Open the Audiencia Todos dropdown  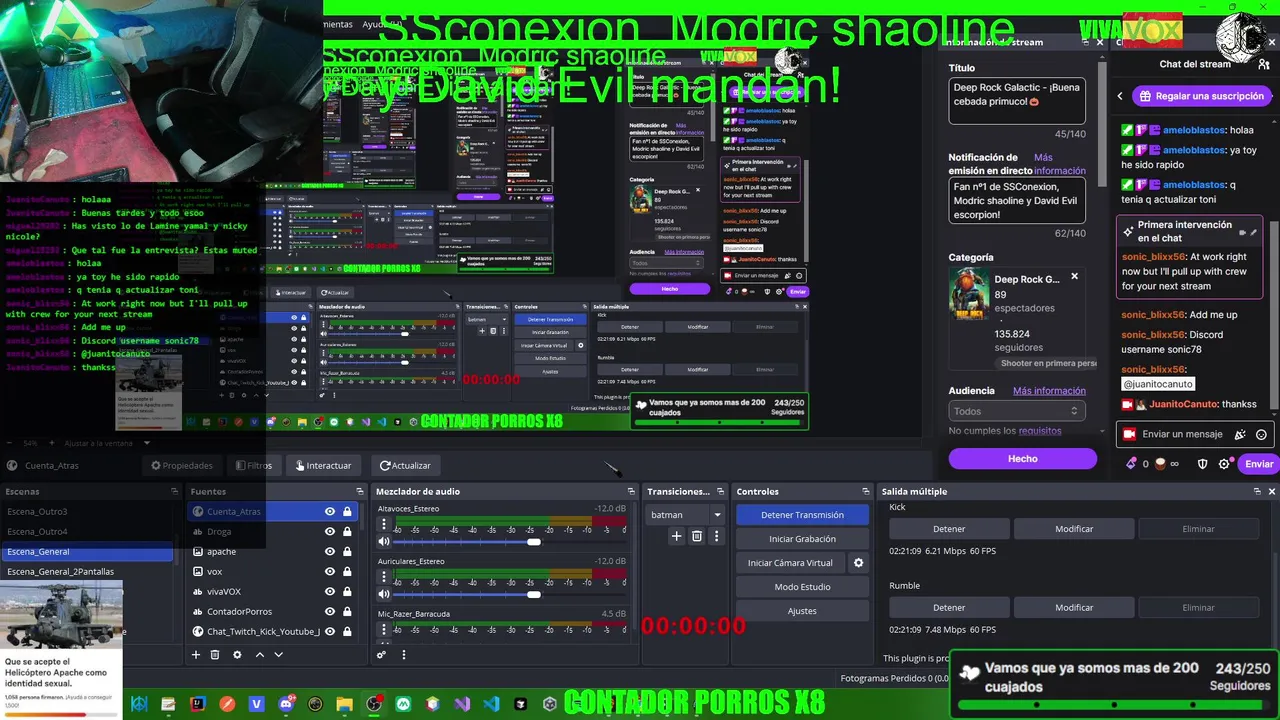pos(1017,411)
